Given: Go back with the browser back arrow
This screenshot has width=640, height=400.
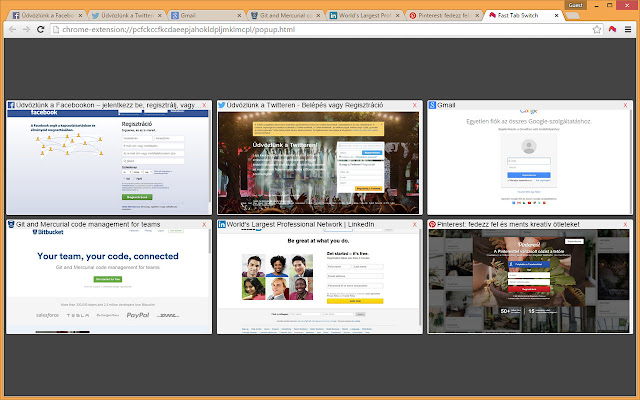Looking at the screenshot, I should pyautogui.click(x=12, y=29).
